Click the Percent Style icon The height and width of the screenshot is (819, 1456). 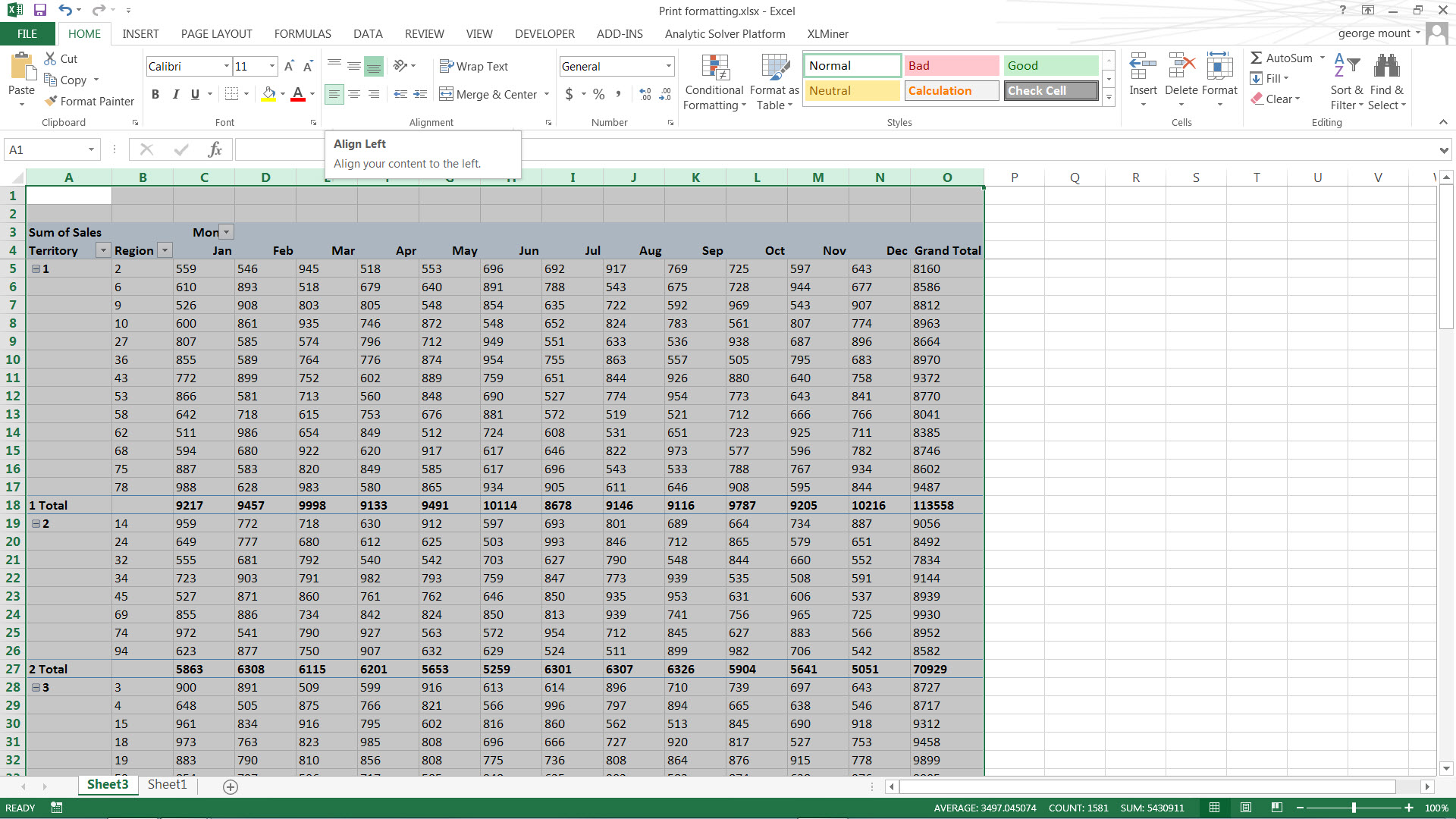598,94
